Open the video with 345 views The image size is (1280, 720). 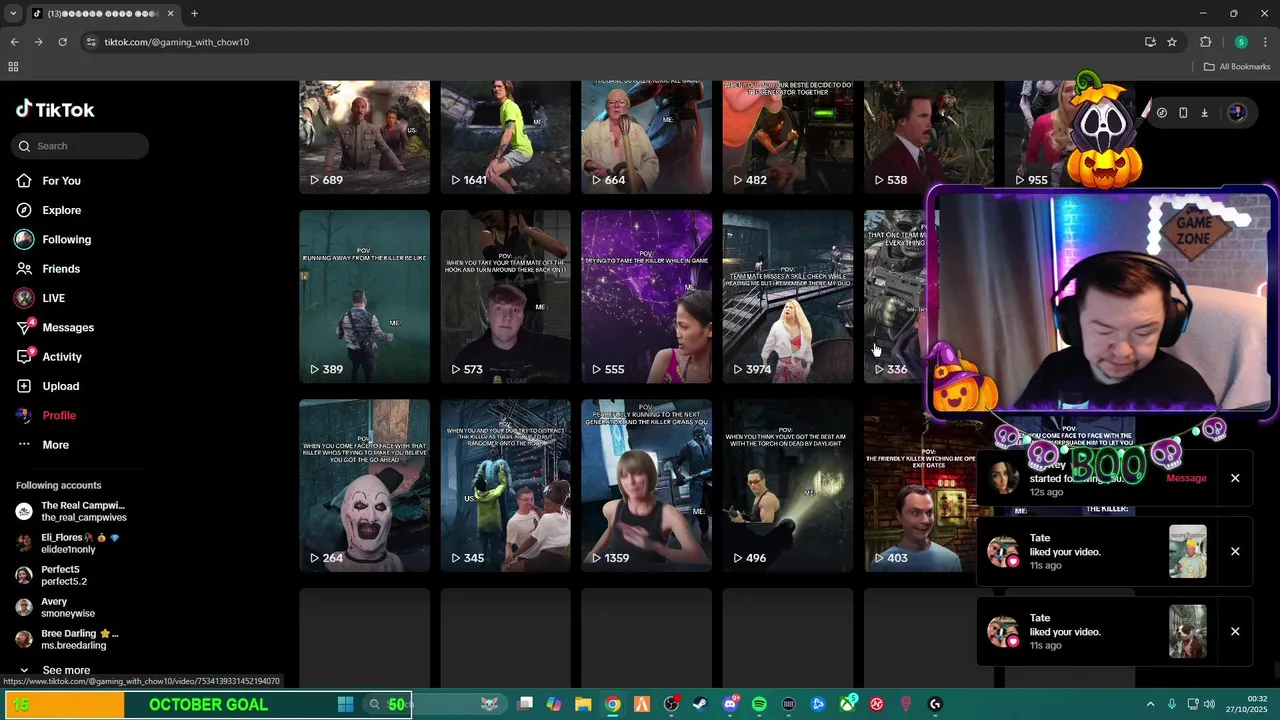pyautogui.click(x=505, y=486)
